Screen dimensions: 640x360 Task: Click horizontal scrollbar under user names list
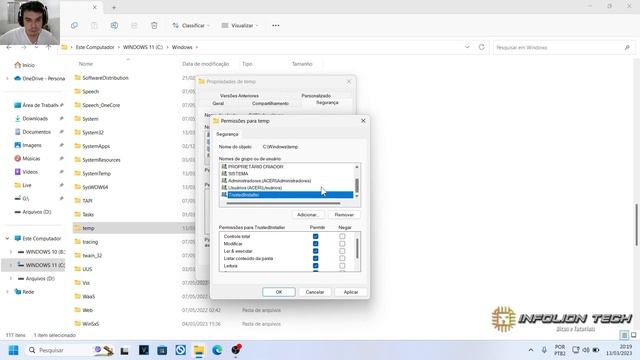pyautogui.click(x=283, y=203)
